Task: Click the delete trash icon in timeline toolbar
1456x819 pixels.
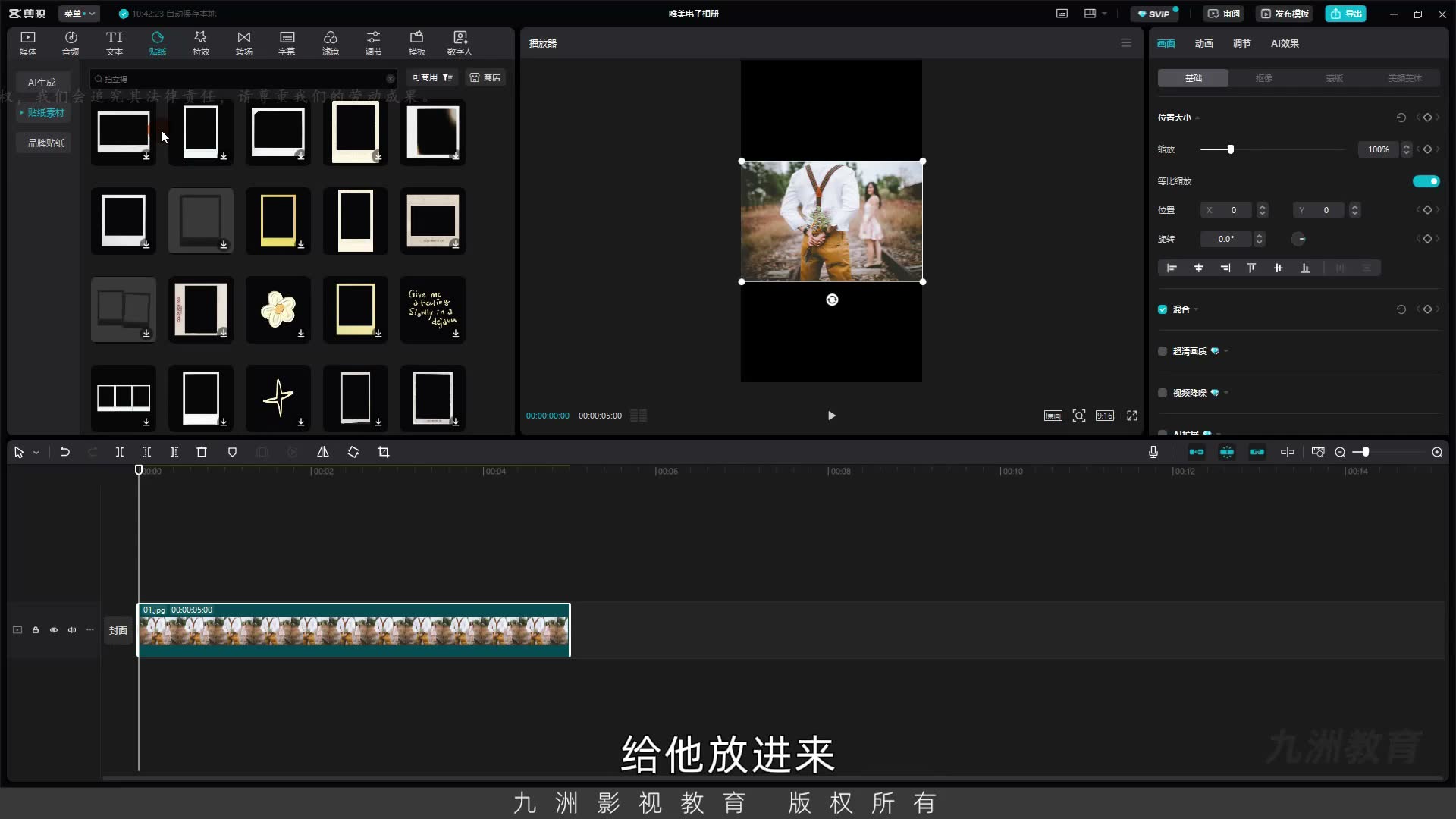Action: click(202, 452)
